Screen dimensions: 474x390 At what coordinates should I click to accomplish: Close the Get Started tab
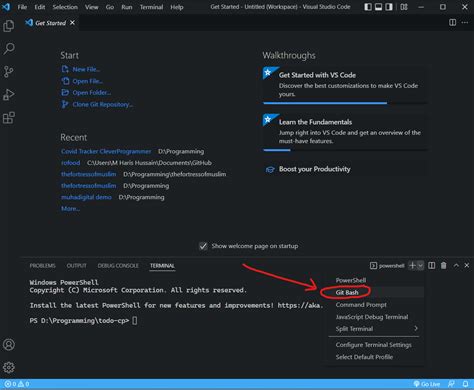point(72,23)
